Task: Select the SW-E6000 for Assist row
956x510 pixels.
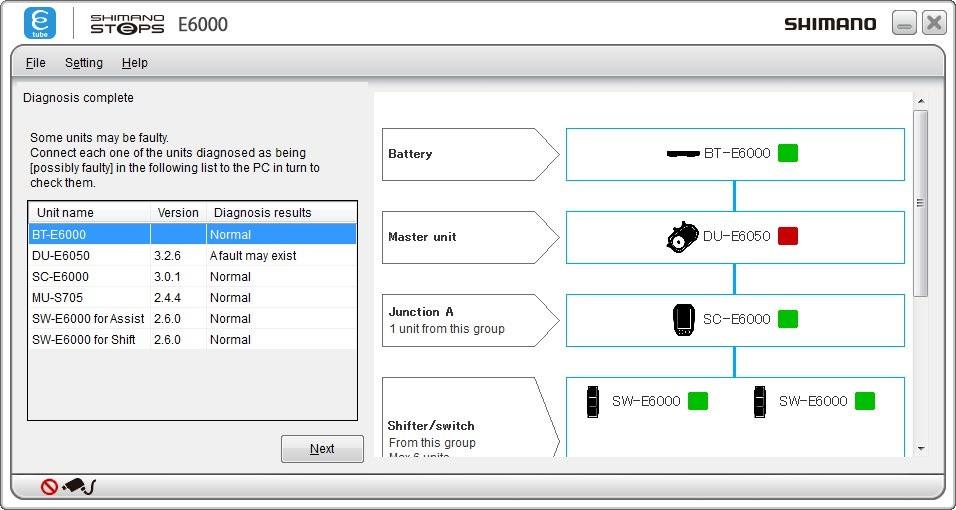Action: [193, 318]
